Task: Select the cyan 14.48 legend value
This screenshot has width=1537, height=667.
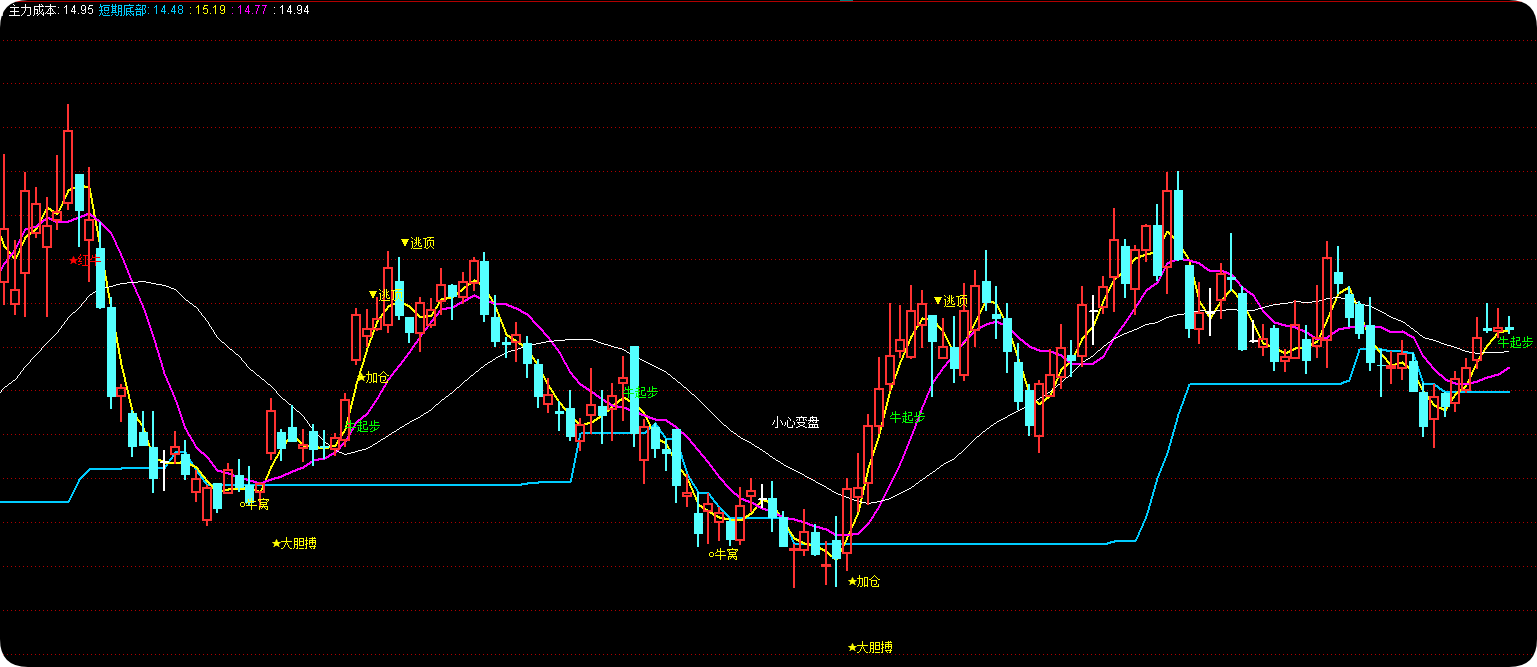Action: [169, 9]
